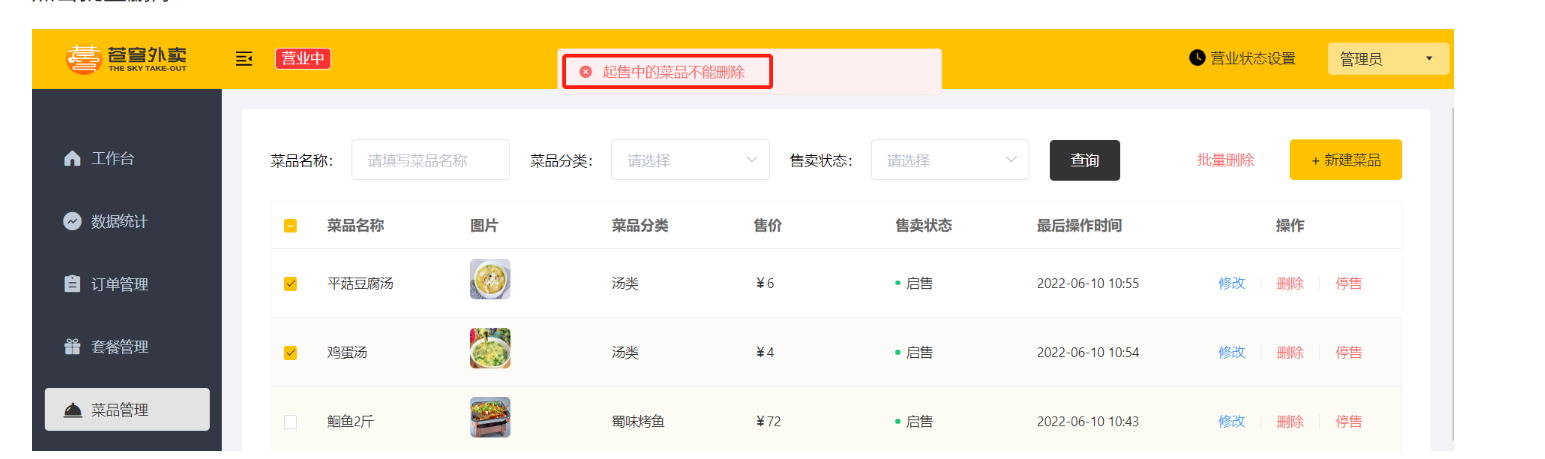
Task: Select 菜品管理 in the sidebar
Action: coord(127,409)
